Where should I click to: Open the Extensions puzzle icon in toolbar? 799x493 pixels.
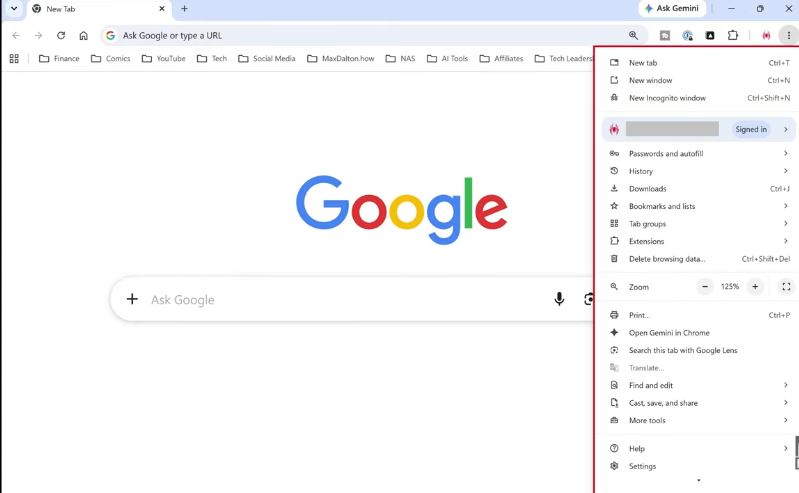click(733, 35)
